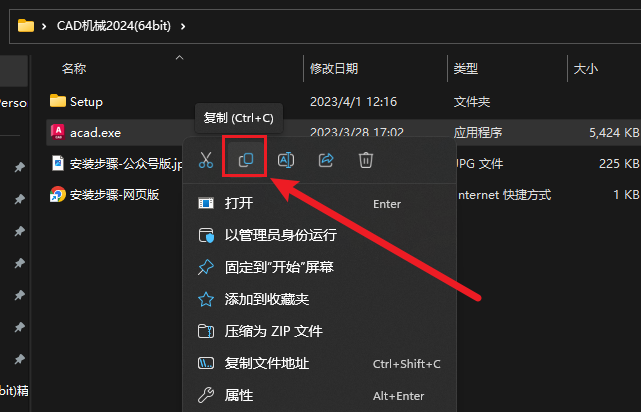Click the Cut scissors icon
The width and height of the screenshot is (641, 412).
click(x=206, y=160)
